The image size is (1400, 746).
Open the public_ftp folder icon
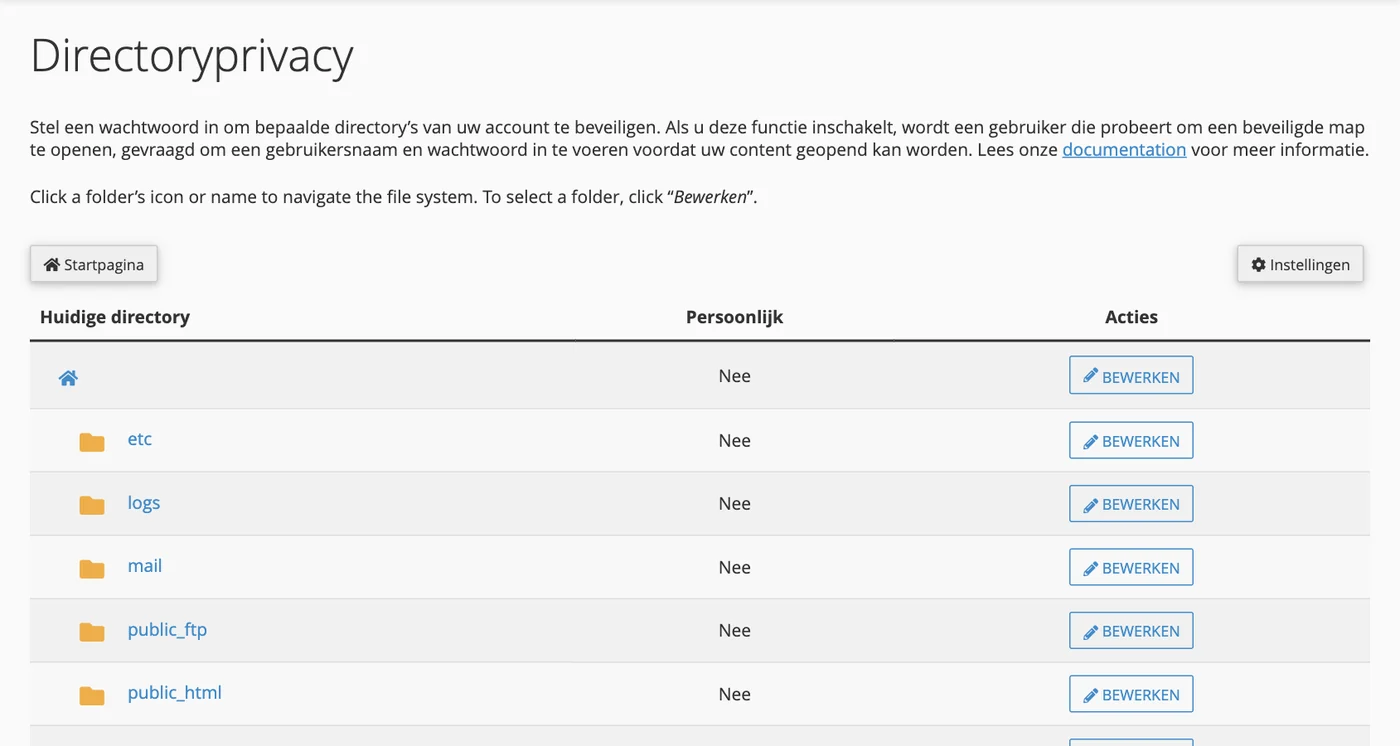click(x=92, y=631)
